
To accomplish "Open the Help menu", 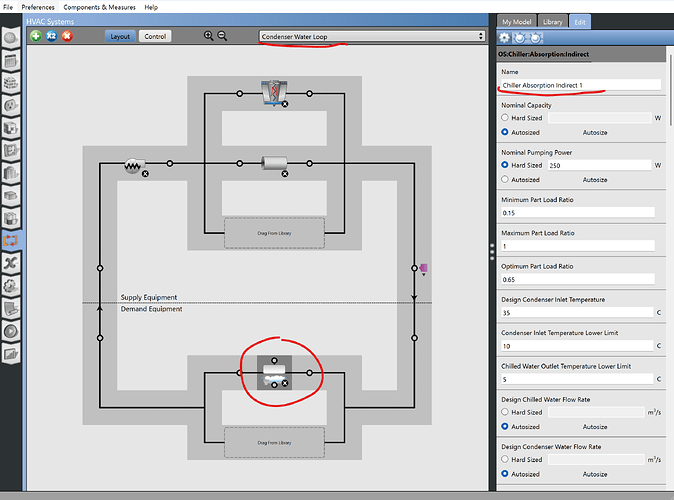I will (x=151, y=7).
